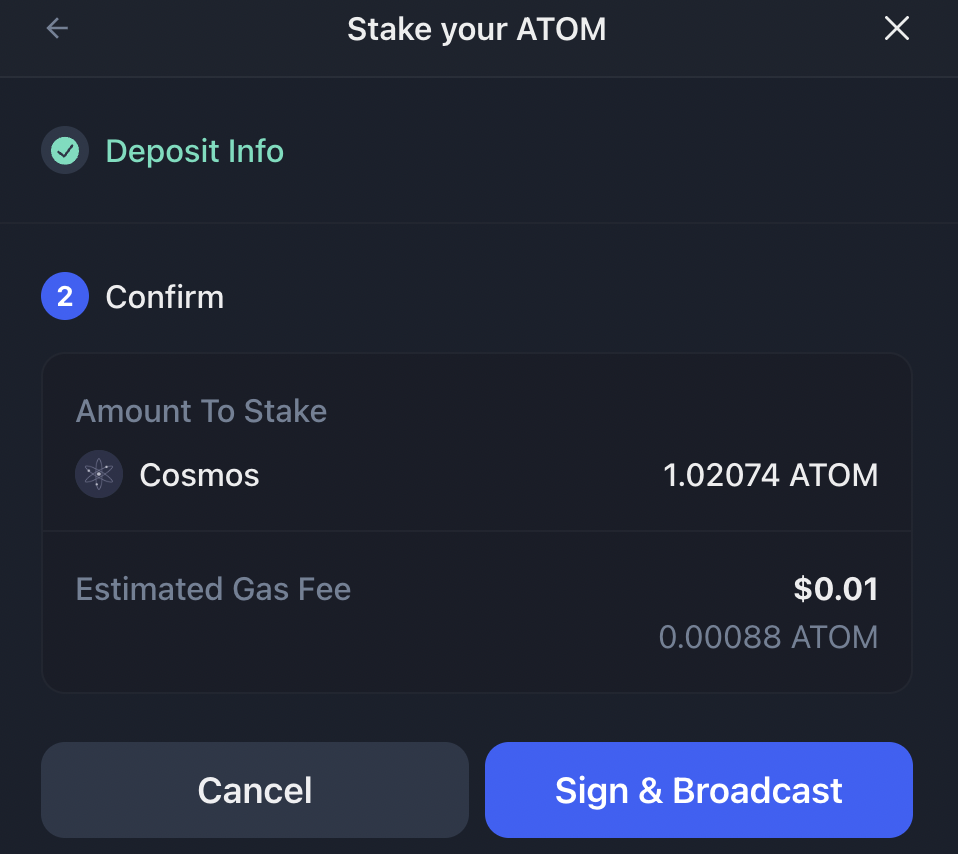The height and width of the screenshot is (854, 958).
Task: Click the $0.01 gas fee value
Action: tap(835, 589)
